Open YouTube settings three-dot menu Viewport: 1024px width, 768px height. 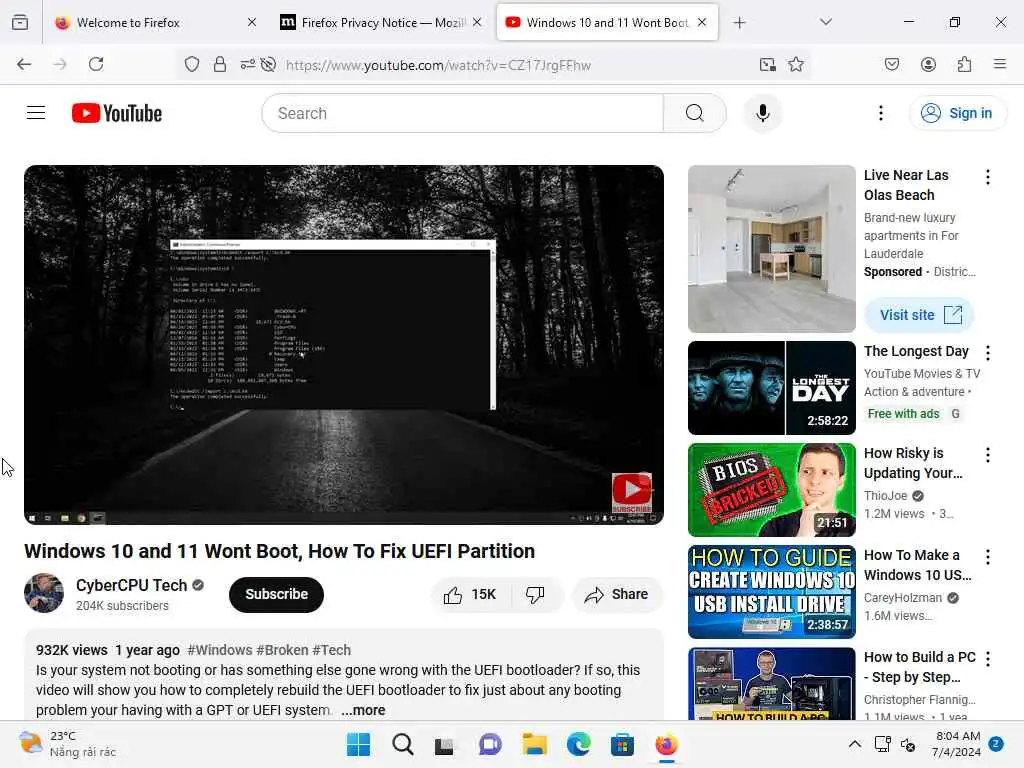[x=880, y=113]
